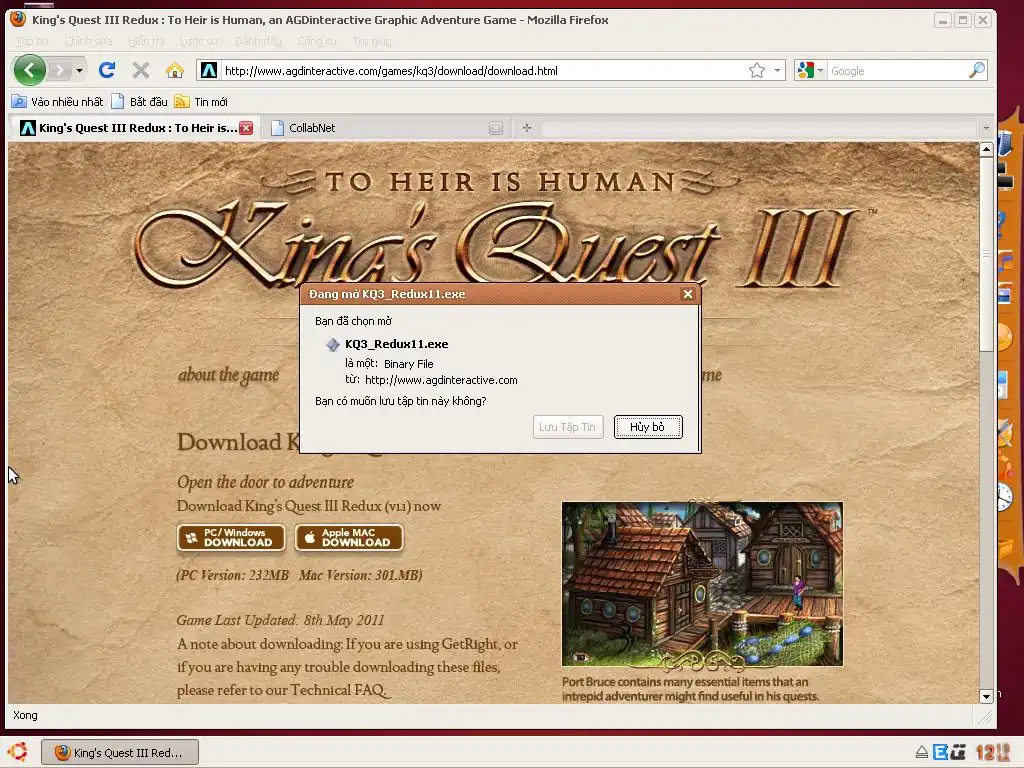Expand the search engine chooser arrow
Viewport: 1024px width, 768px height.
click(x=820, y=71)
